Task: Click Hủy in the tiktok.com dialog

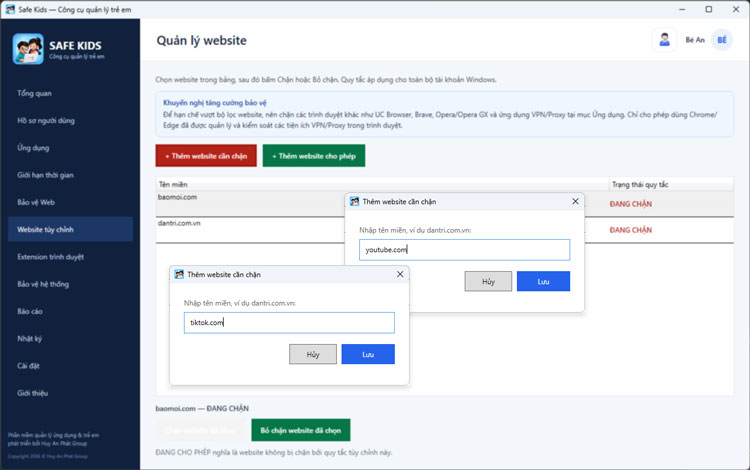Action: [x=313, y=354]
